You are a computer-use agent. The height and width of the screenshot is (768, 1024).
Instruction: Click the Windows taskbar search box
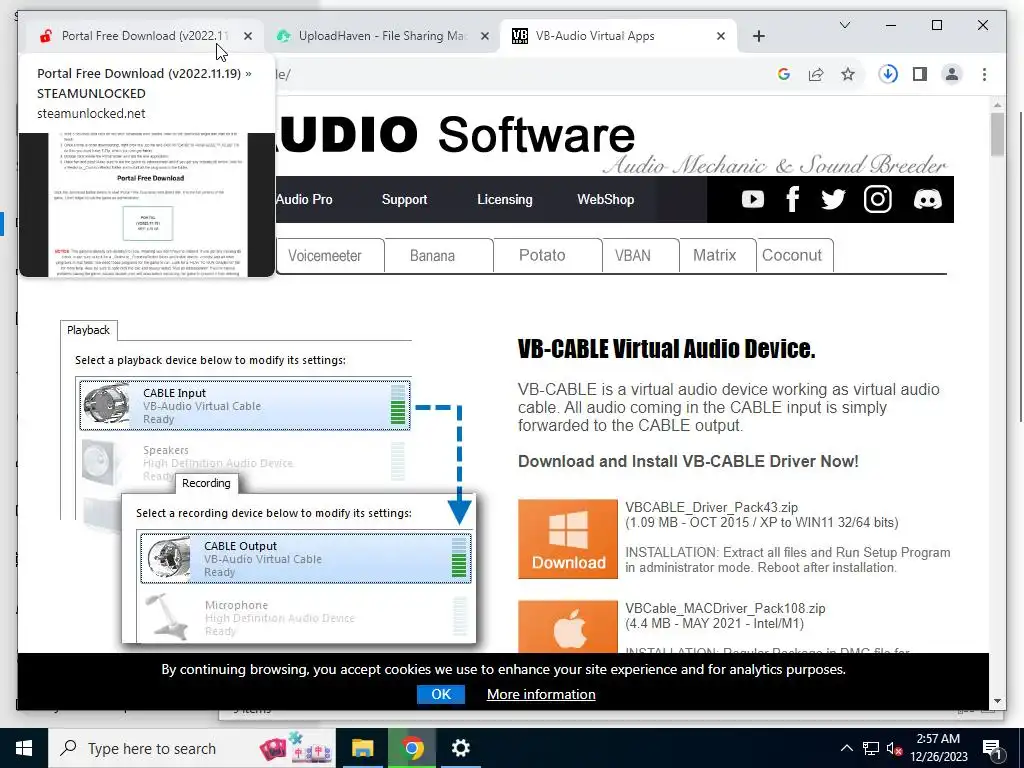192,748
